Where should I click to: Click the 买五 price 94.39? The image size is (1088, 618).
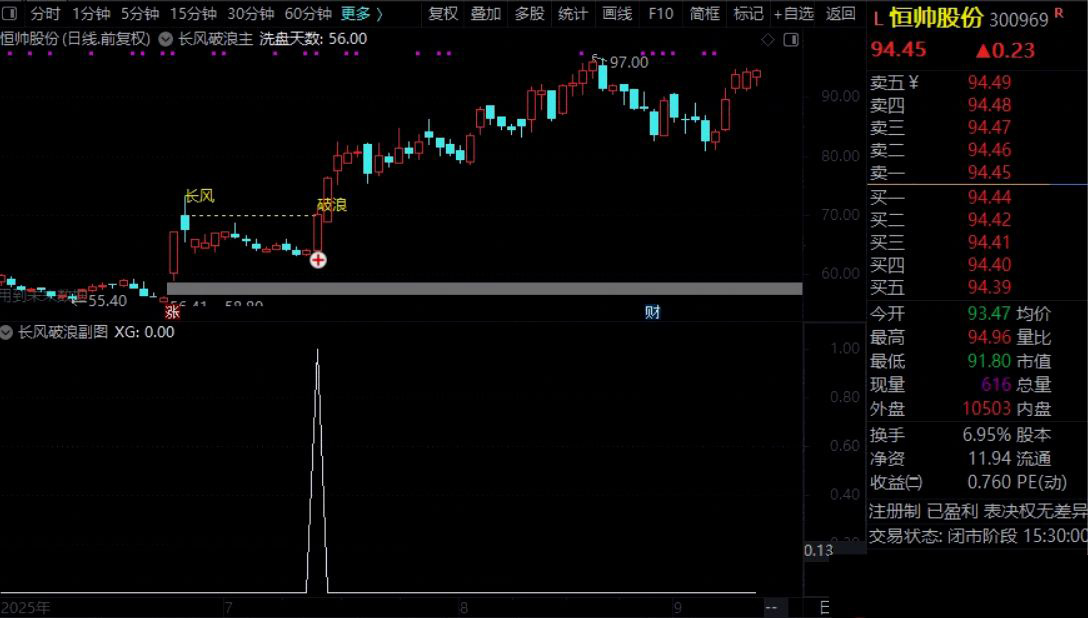[989, 286]
